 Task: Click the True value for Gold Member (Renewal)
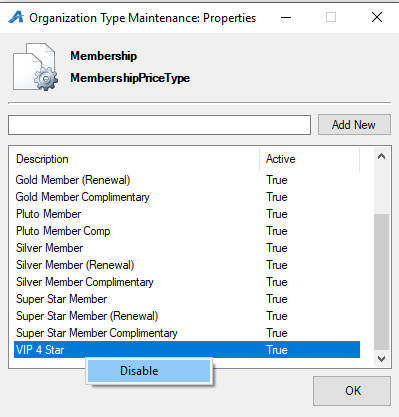(x=277, y=180)
